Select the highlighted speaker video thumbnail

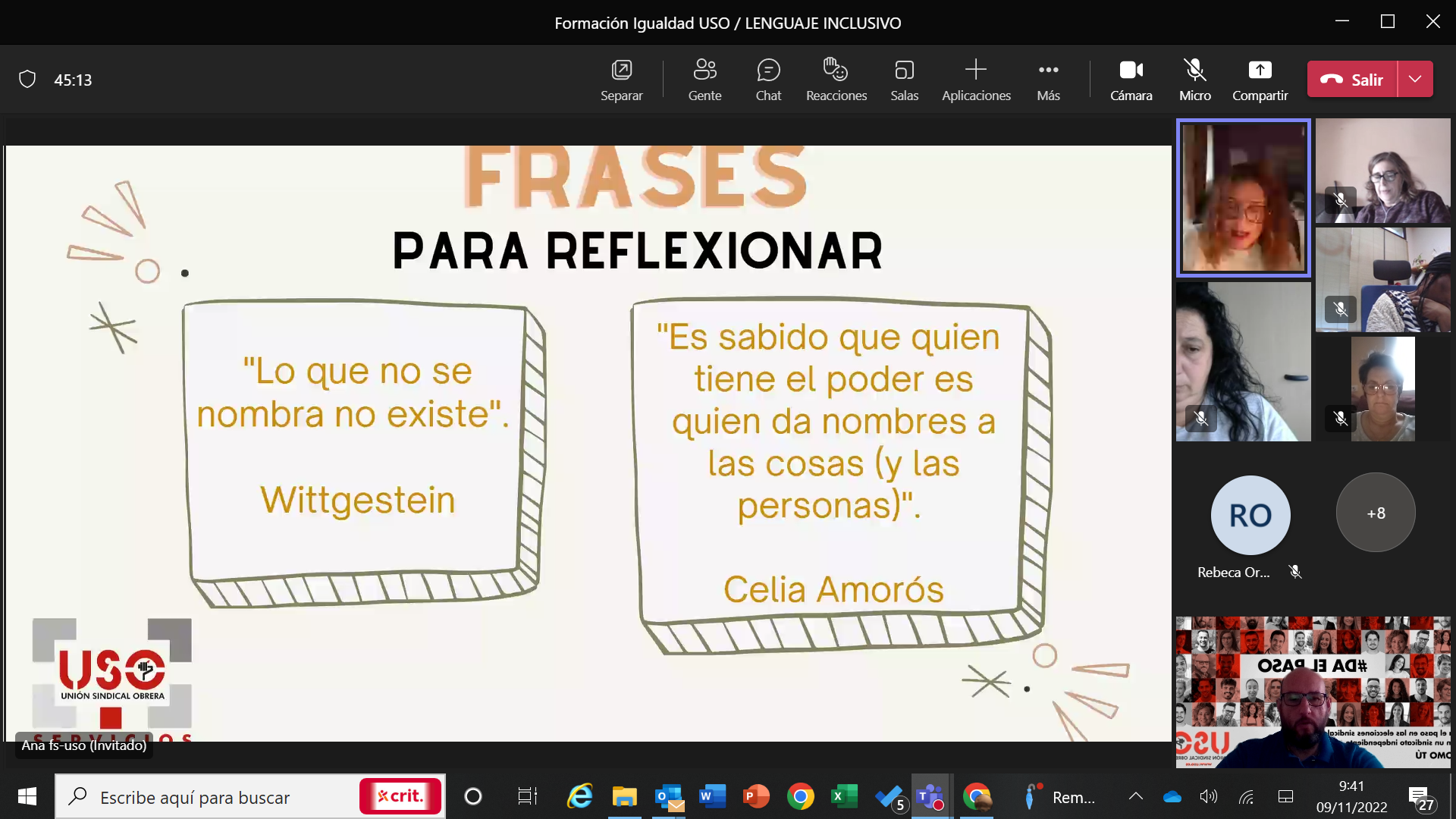click(x=1243, y=198)
